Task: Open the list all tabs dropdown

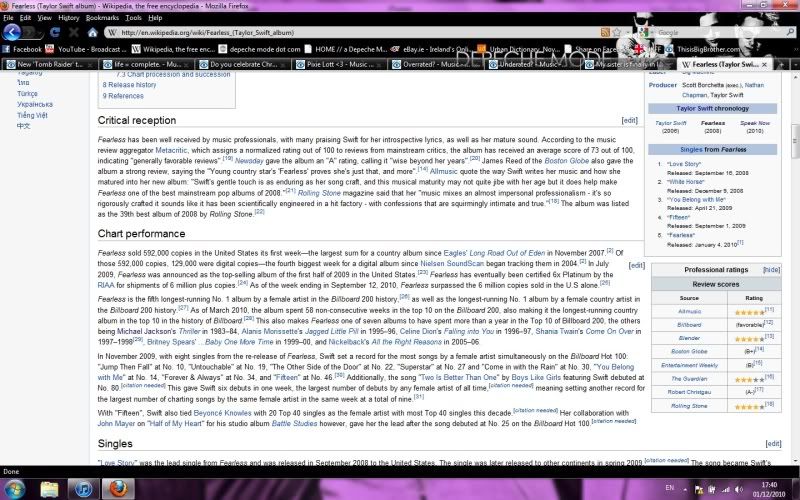Action: 794,64
